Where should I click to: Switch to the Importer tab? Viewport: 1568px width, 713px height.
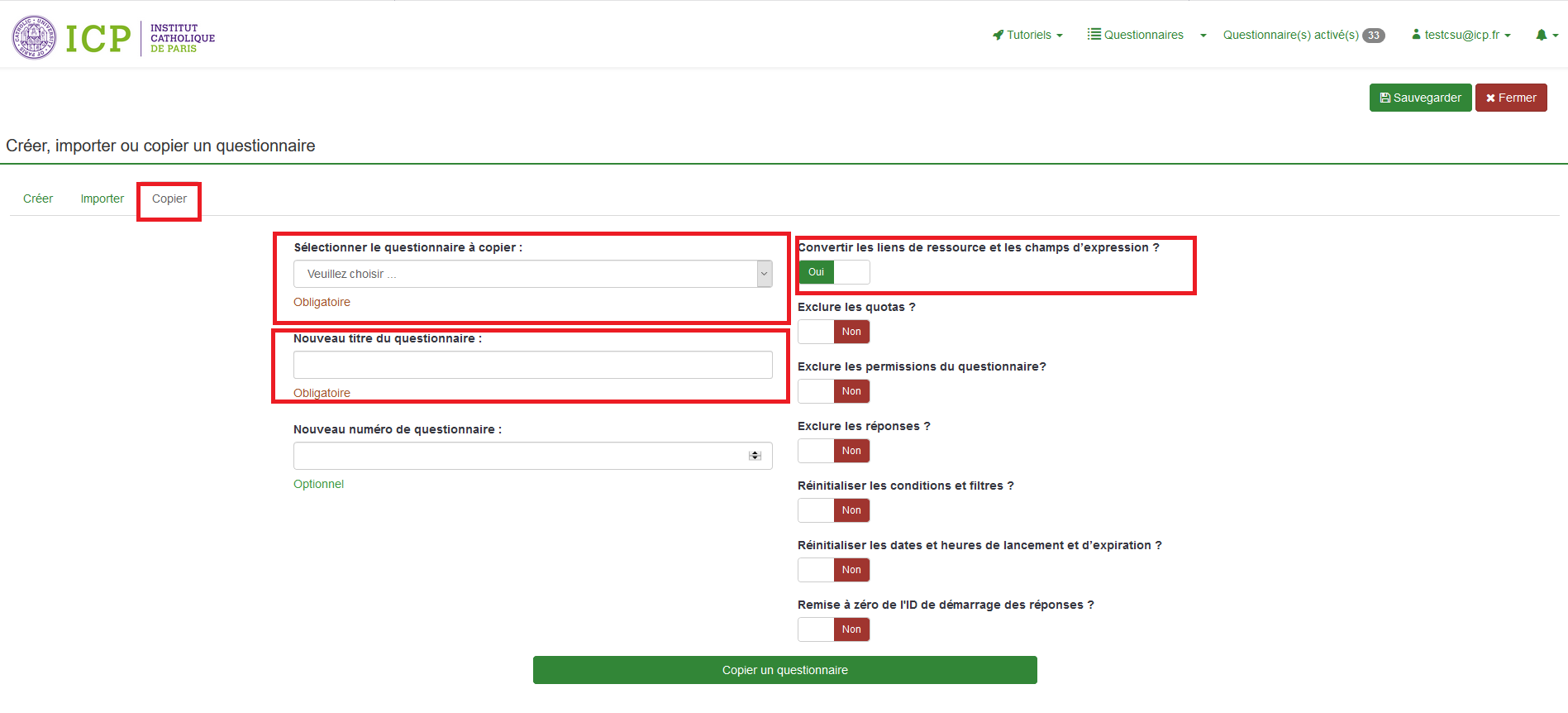pos(102,199)
